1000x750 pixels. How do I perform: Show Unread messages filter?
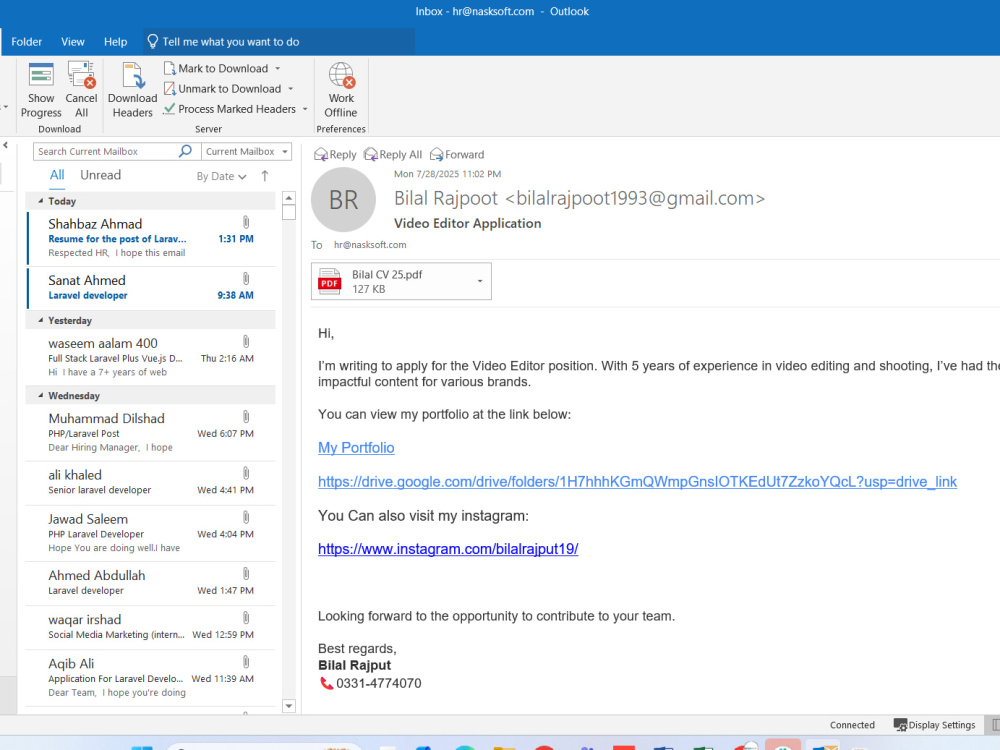(x=100, y=175)
